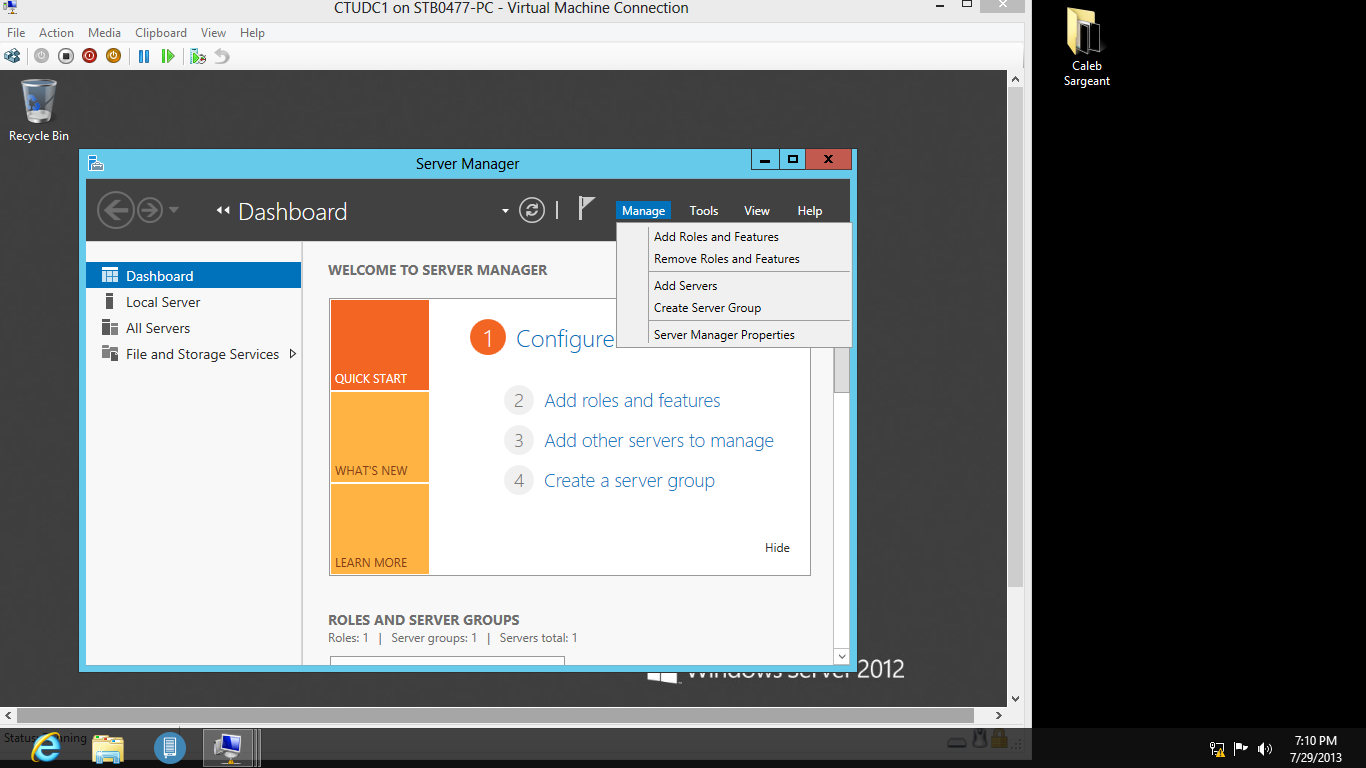Select All Servers in the left navigation
The height and width of the screenshot is (768, 1366).
click(x=194, y=328)
